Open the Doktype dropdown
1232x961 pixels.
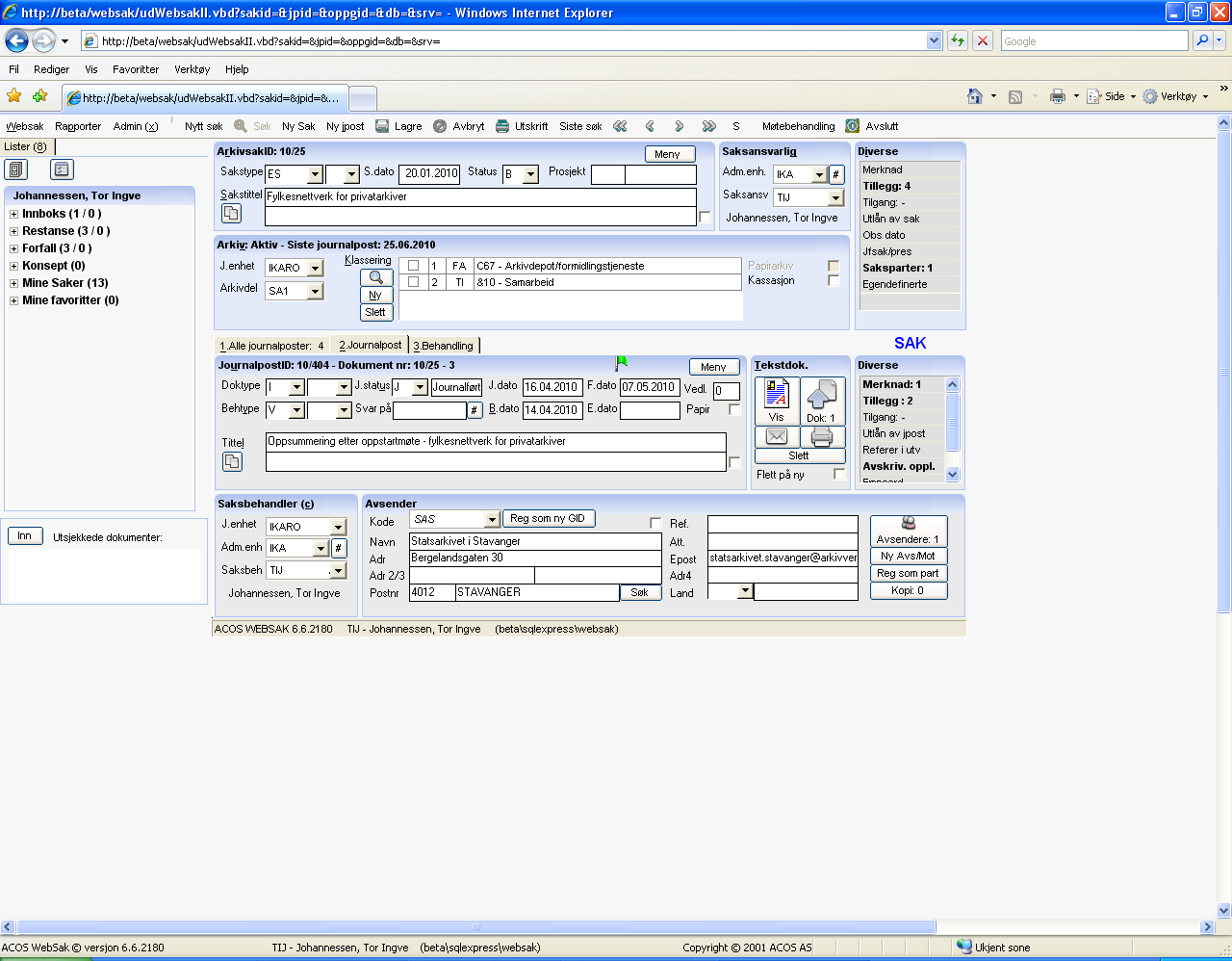[x=296, y=387]
